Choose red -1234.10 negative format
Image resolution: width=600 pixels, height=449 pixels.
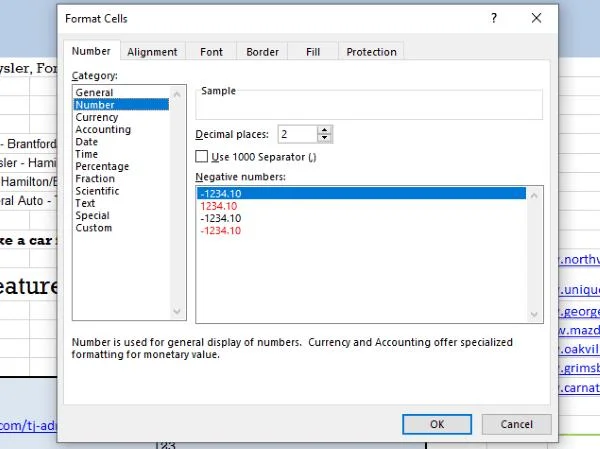223,230
